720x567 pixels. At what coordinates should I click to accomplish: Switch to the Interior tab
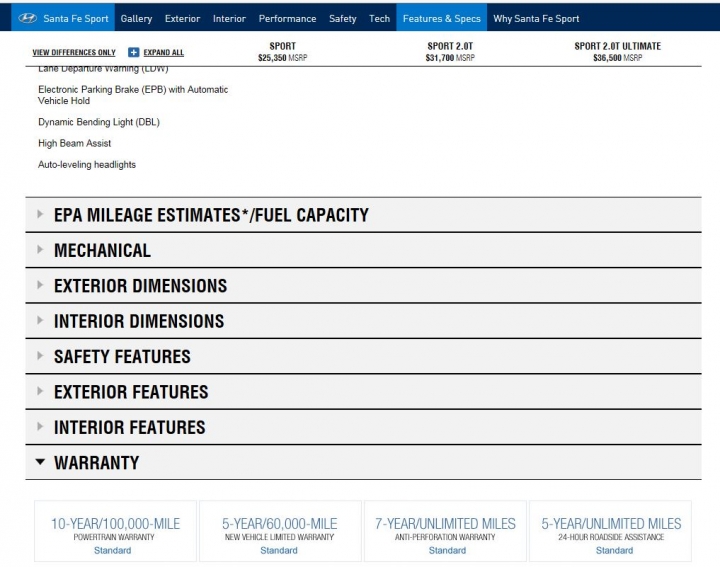click(x=229, y=18)
